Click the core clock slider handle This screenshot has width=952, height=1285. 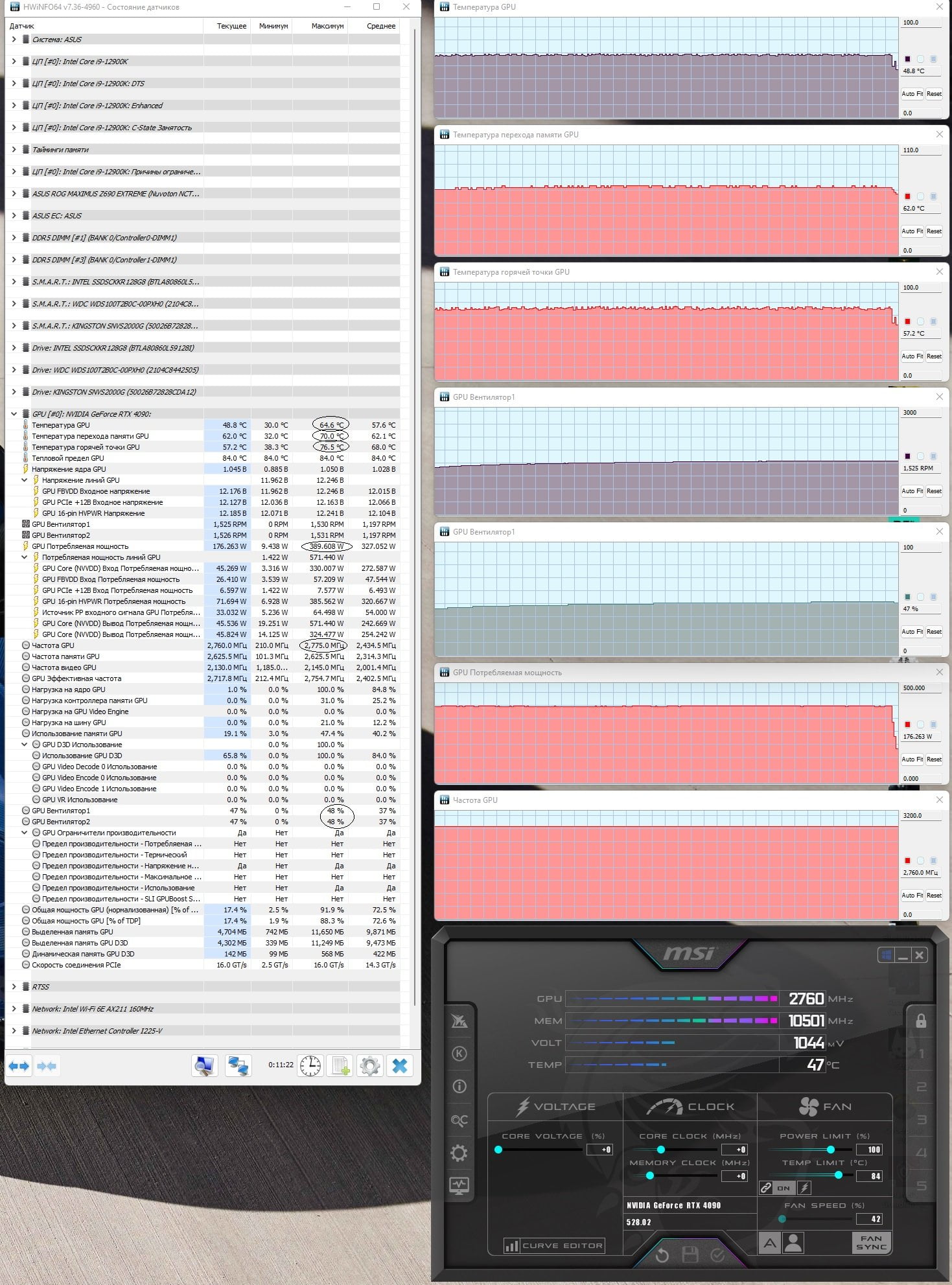click(661, 1150)
